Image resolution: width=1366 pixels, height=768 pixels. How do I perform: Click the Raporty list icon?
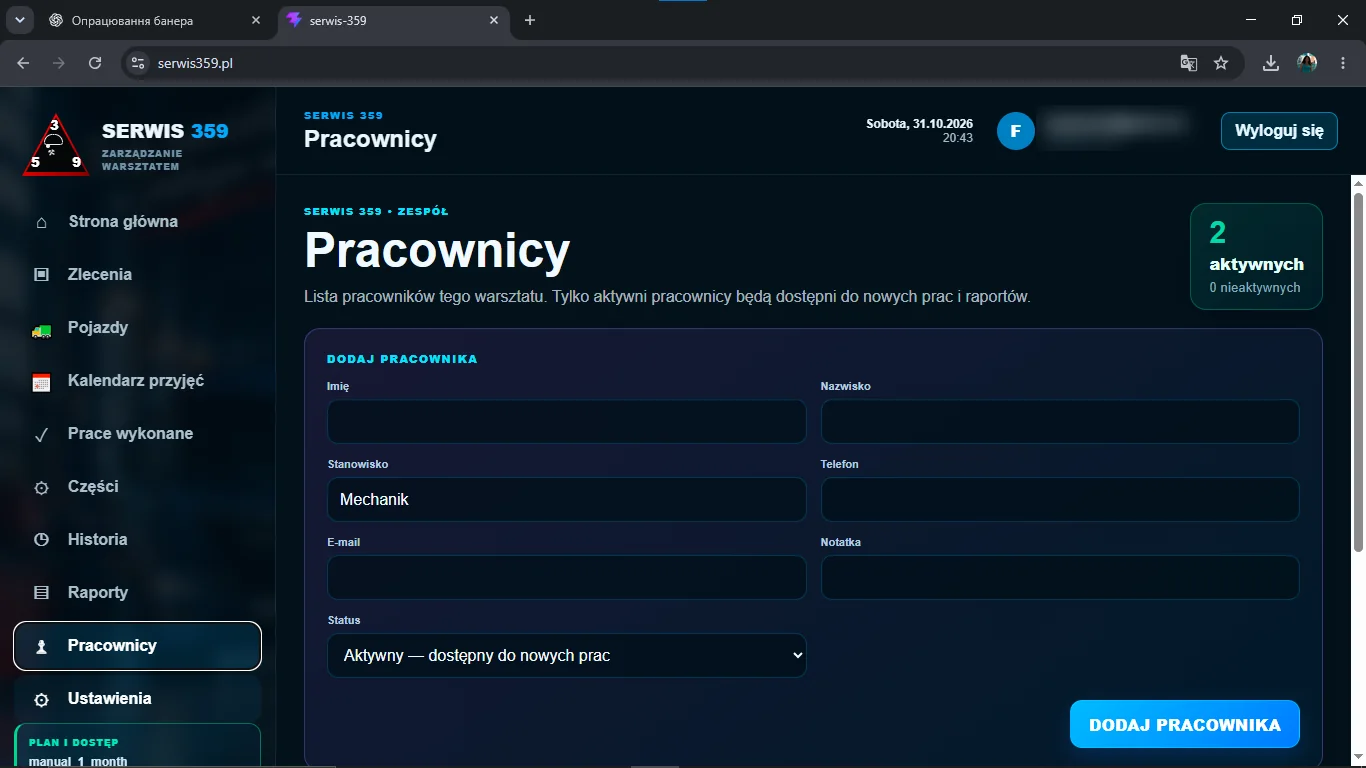click(41, 593)
